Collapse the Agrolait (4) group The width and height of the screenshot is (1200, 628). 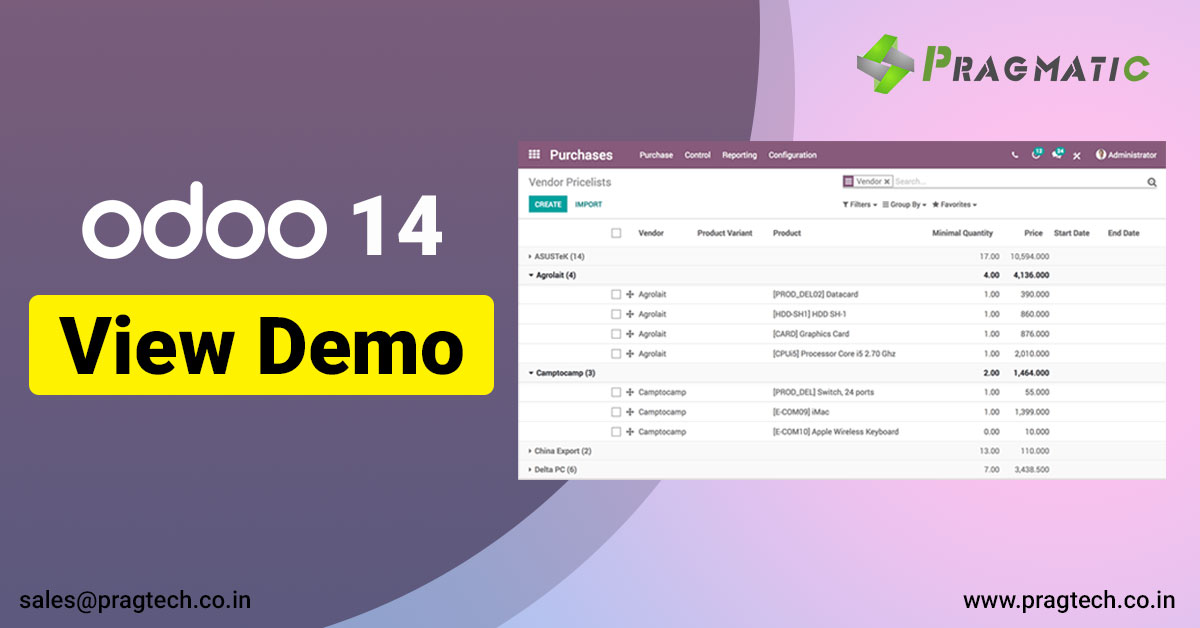click(552, 275)
